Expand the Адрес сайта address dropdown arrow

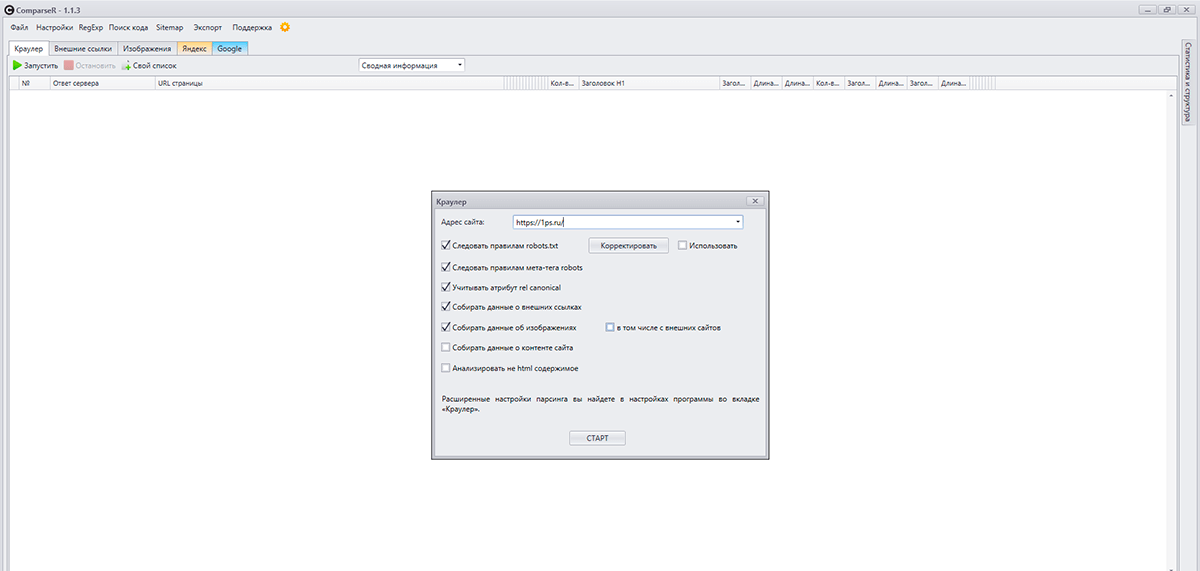pyautogui.click(x=737, y=222)
